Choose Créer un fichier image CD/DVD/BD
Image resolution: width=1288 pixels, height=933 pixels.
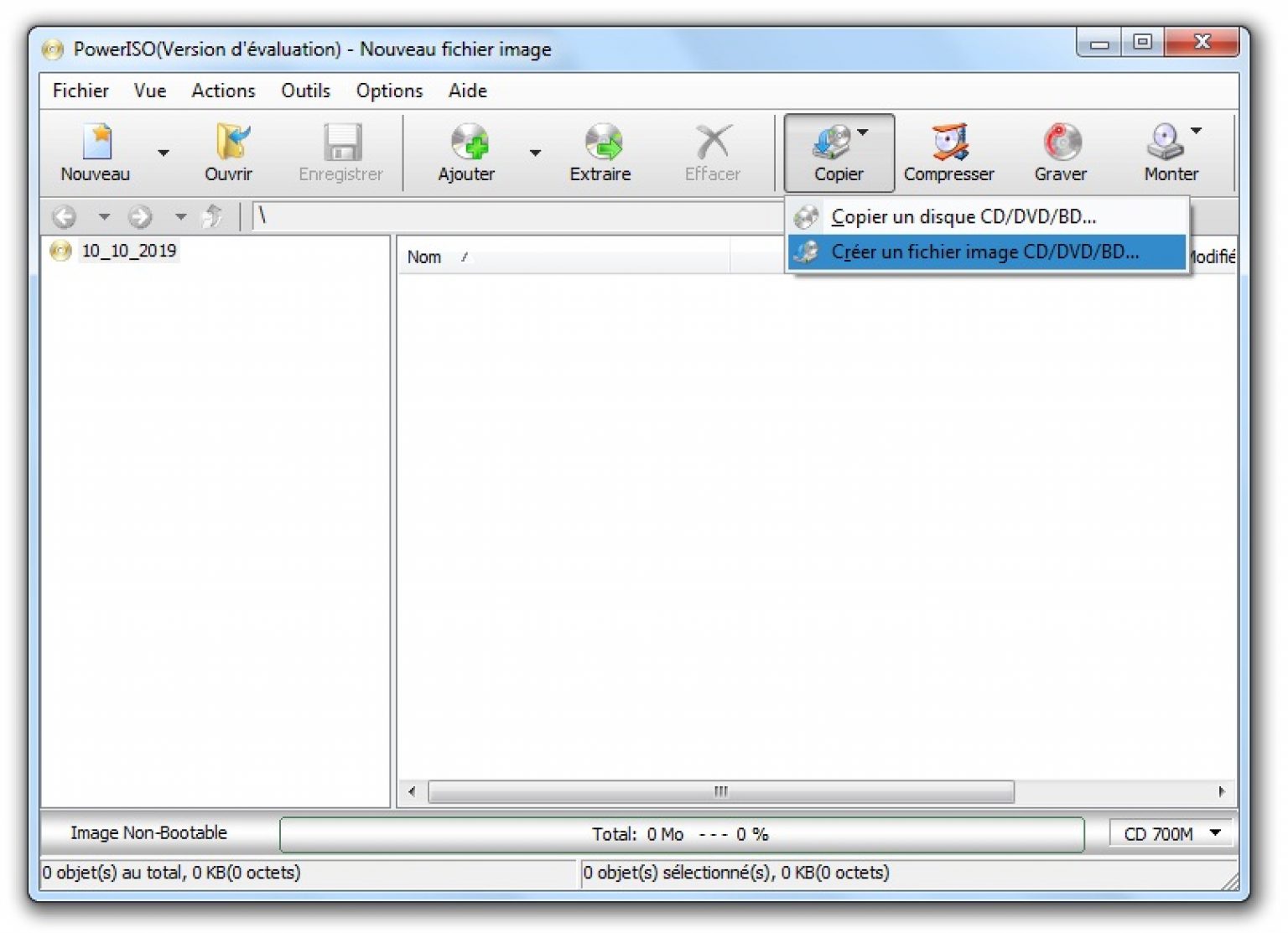[987, 252]
